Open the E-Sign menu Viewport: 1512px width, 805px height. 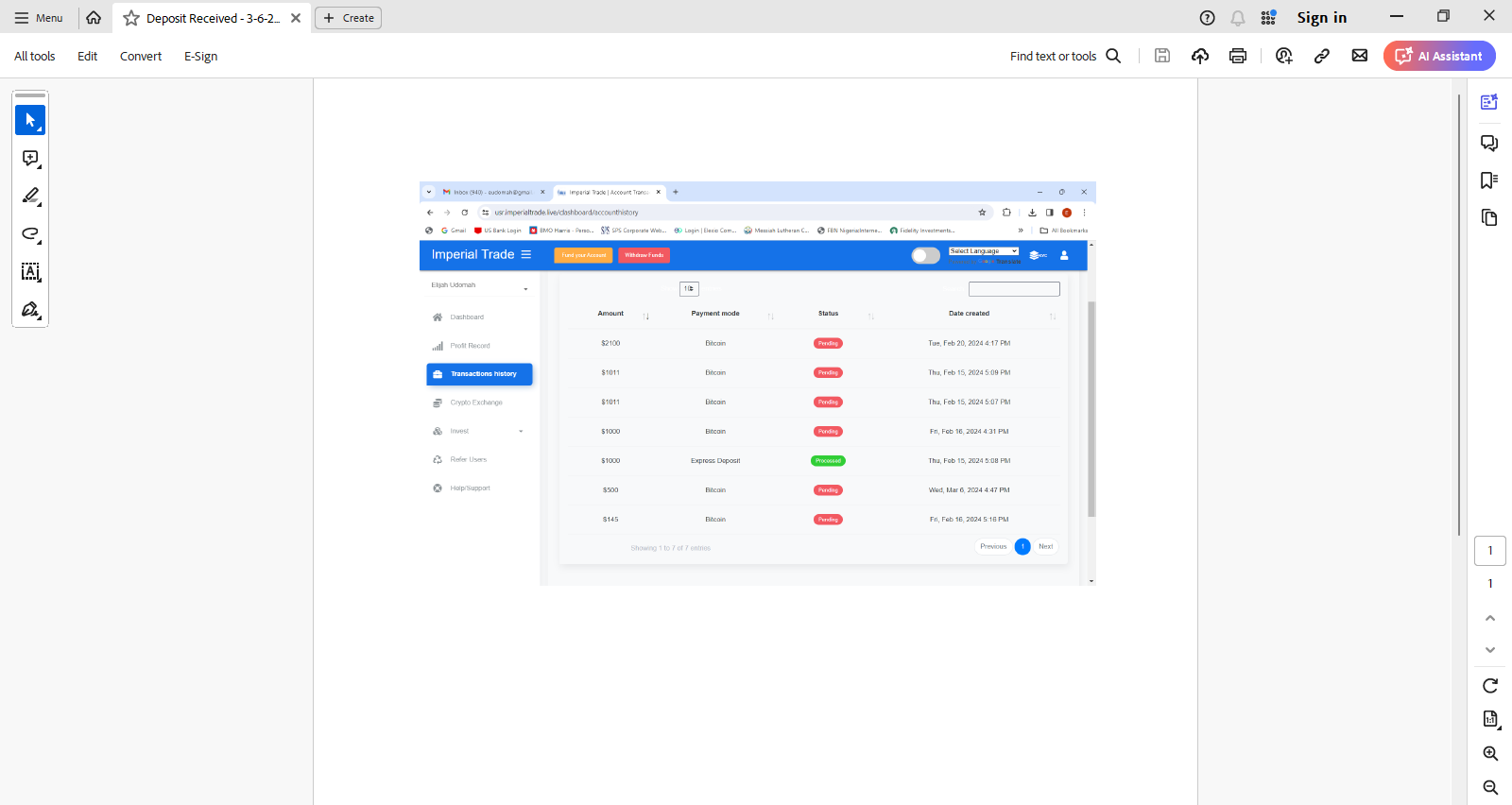tap(200, 56)
